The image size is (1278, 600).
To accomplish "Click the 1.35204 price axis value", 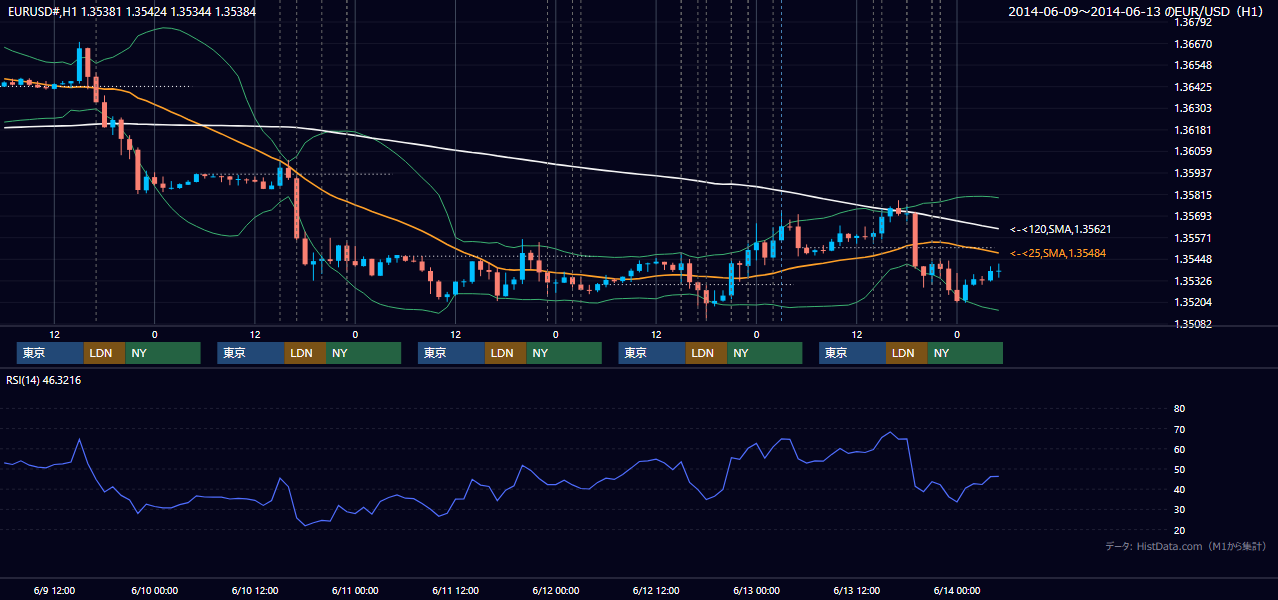I will [1193, 302].
